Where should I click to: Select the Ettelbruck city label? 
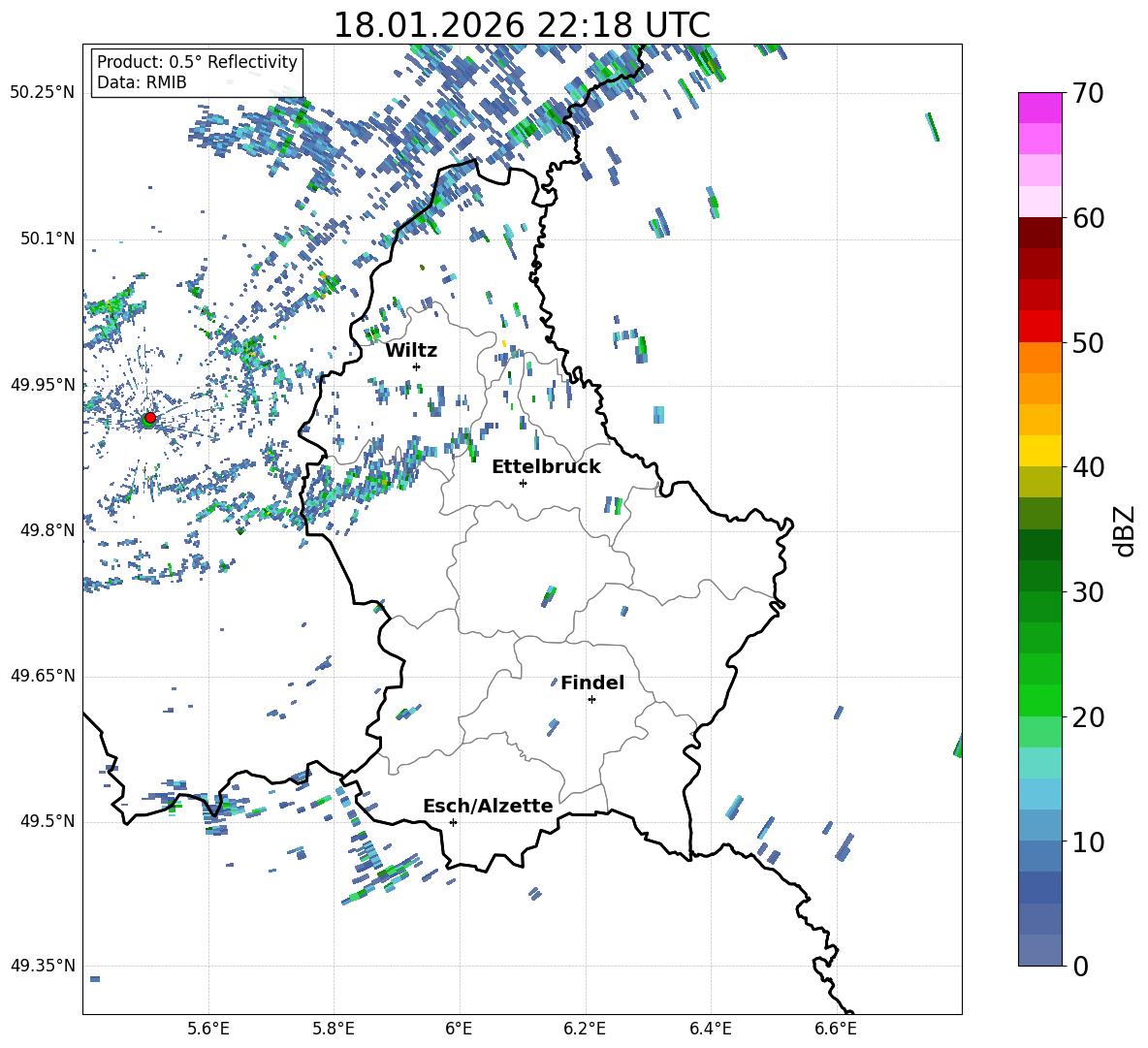(546, 466)
